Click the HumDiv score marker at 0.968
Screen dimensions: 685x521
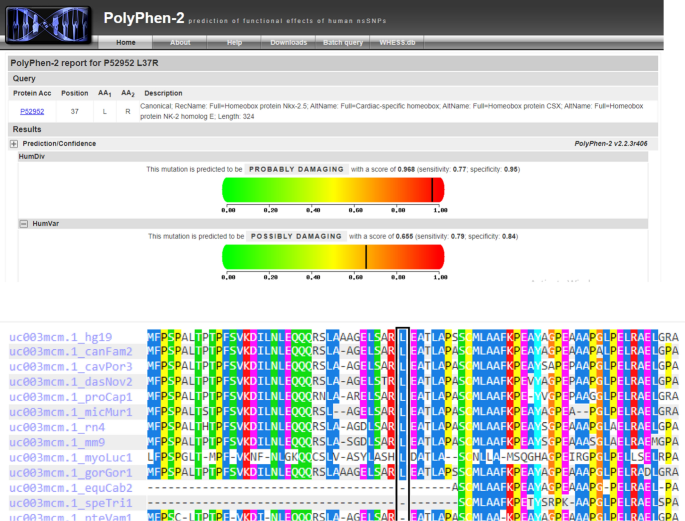click(433, 190)
